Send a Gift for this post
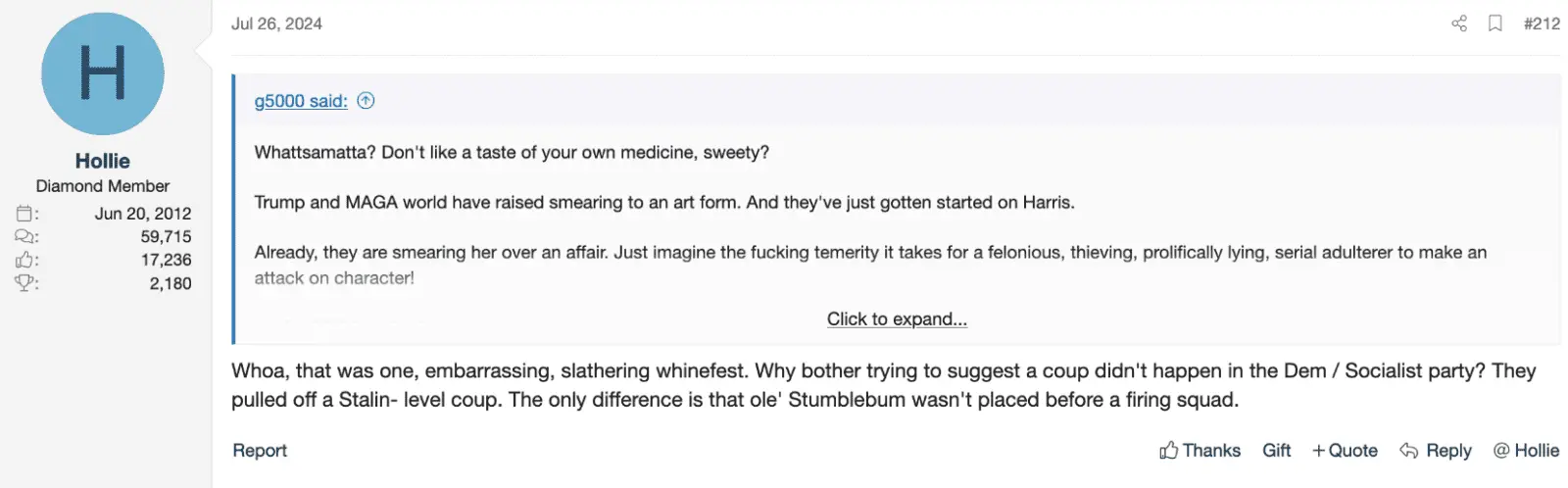This screenshot has height=488, width=1568. (x=1276, y=451)
